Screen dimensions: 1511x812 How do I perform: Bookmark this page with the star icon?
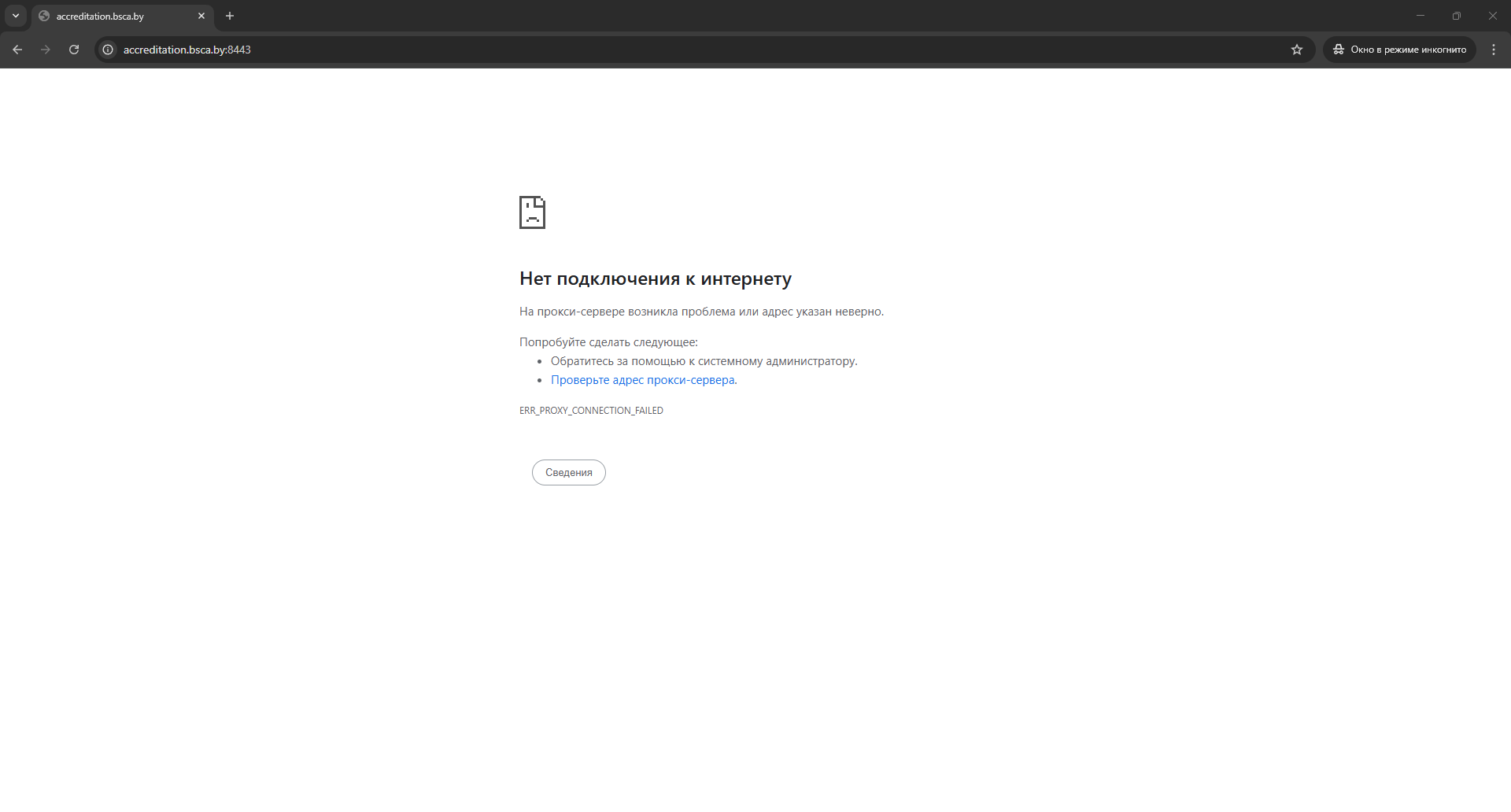pyautogui.click(x=1297, y=50)
